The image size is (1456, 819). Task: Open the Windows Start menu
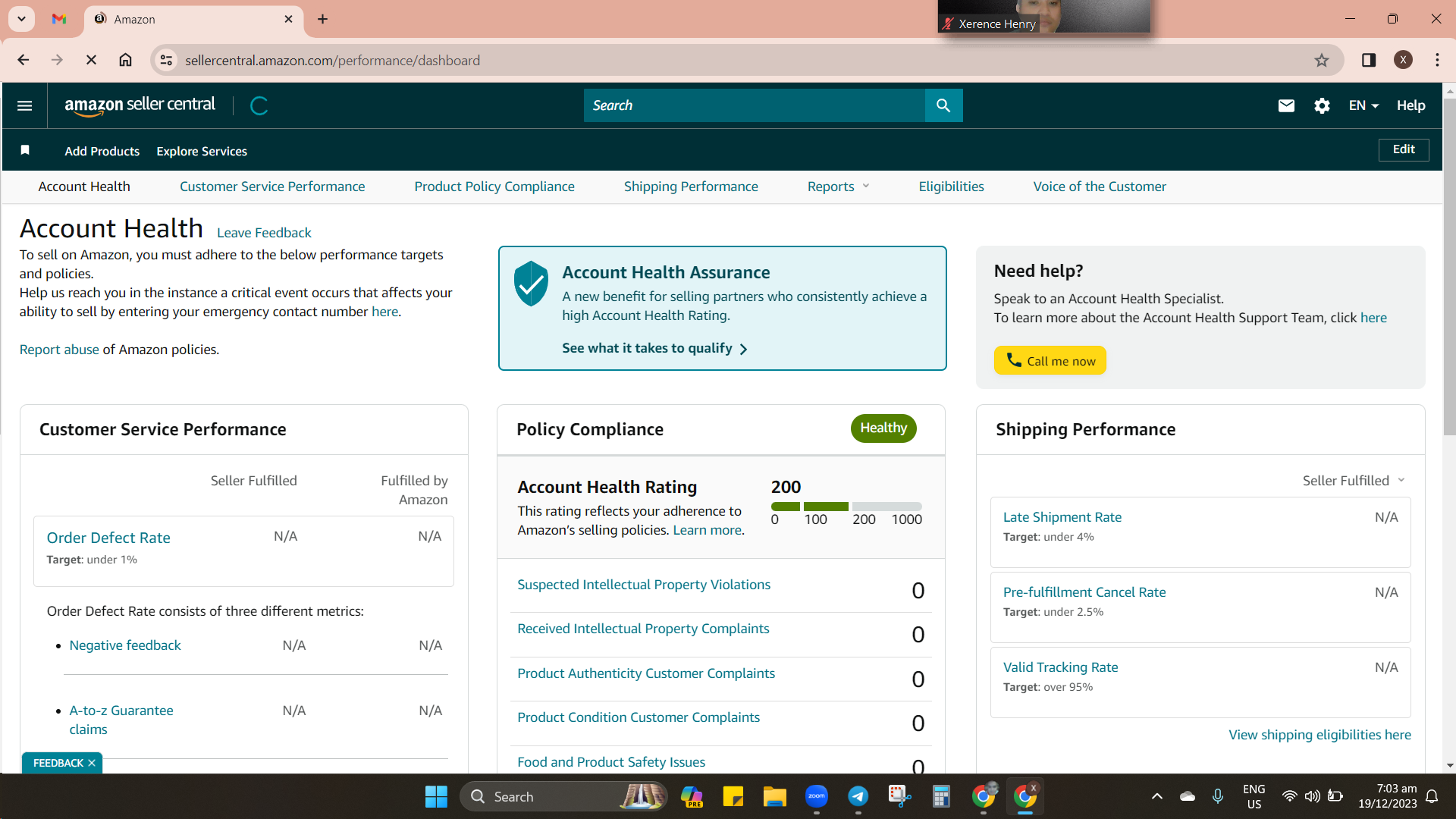pyautogui.click(x=436, y=796)
